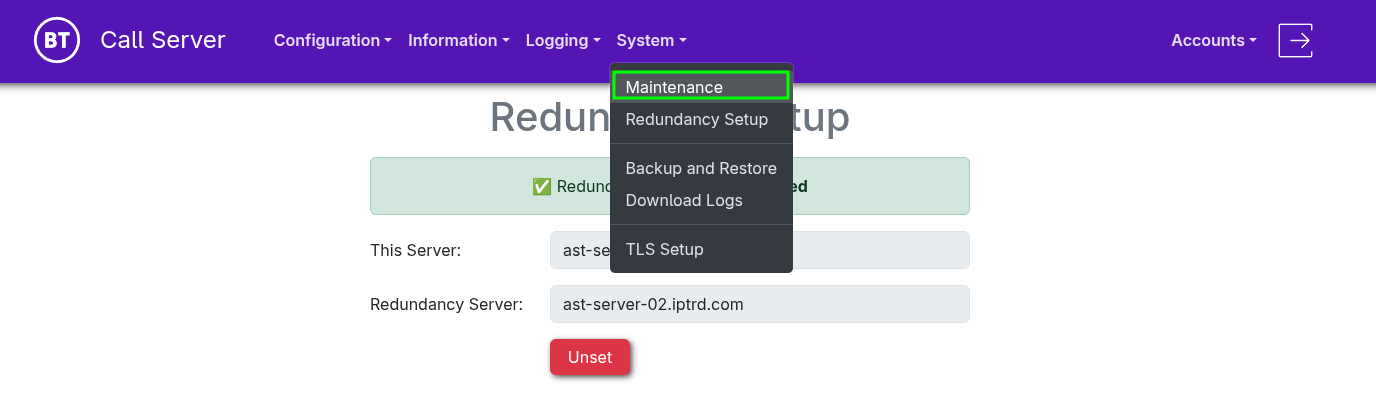This screenshot has height=409, width=1376.
Task: Focus the This Server input field
Action: 760,250
